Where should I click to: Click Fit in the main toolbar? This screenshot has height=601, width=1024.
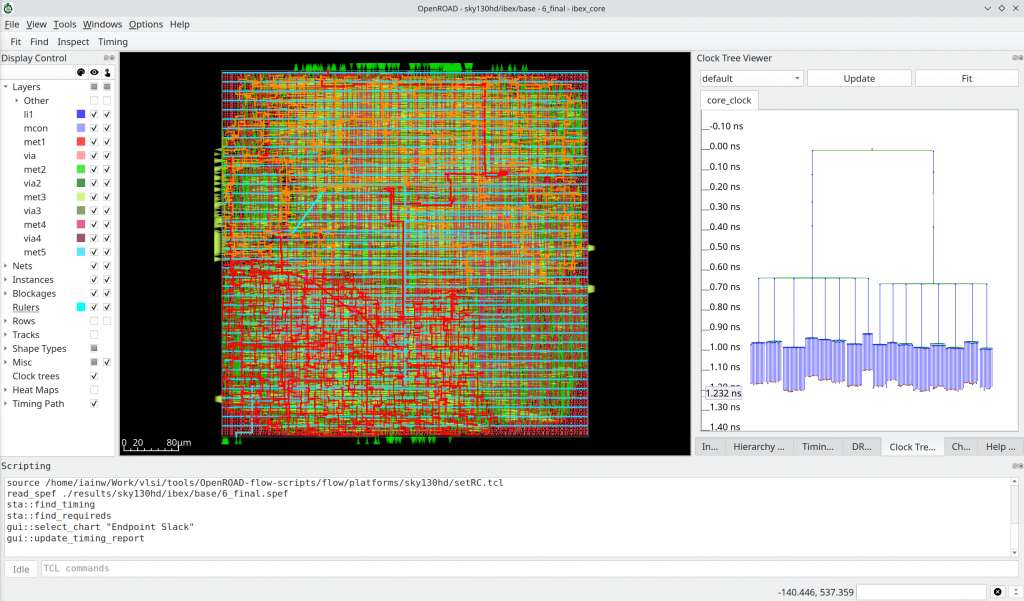tap(15, 41)
